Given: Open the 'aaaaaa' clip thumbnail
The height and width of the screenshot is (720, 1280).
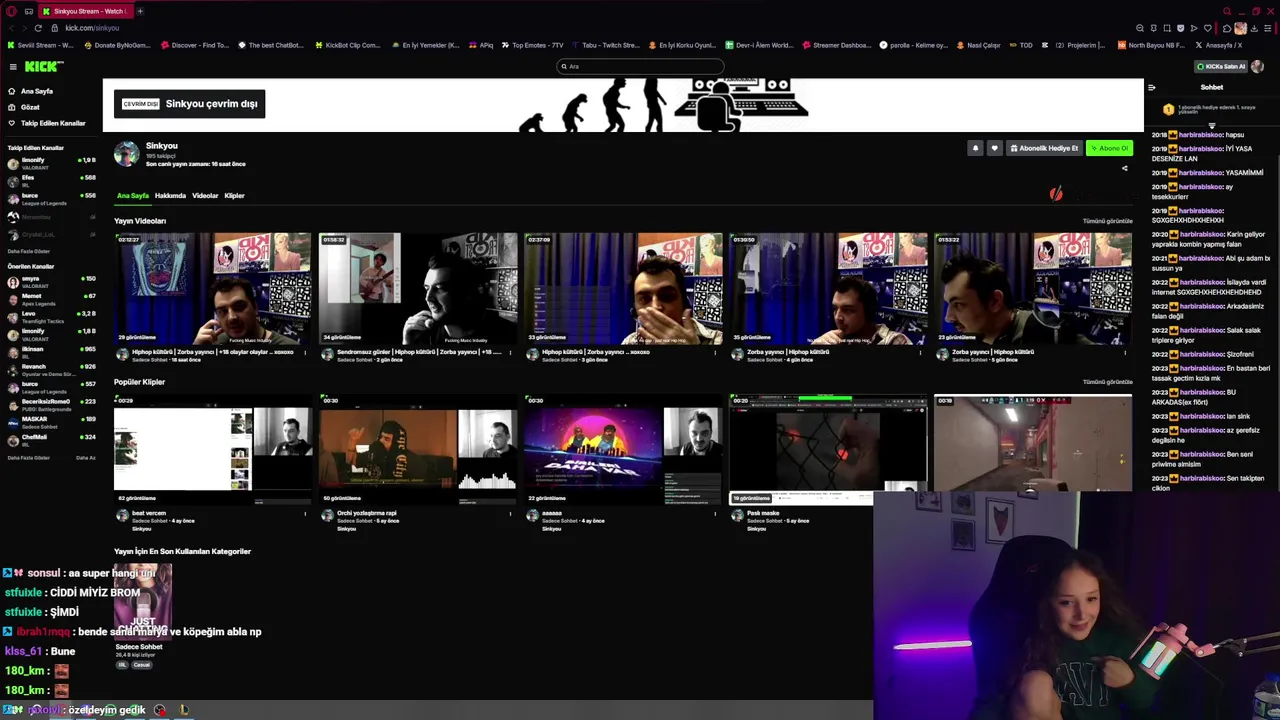Looking at the screenshot, I should 623,450.
